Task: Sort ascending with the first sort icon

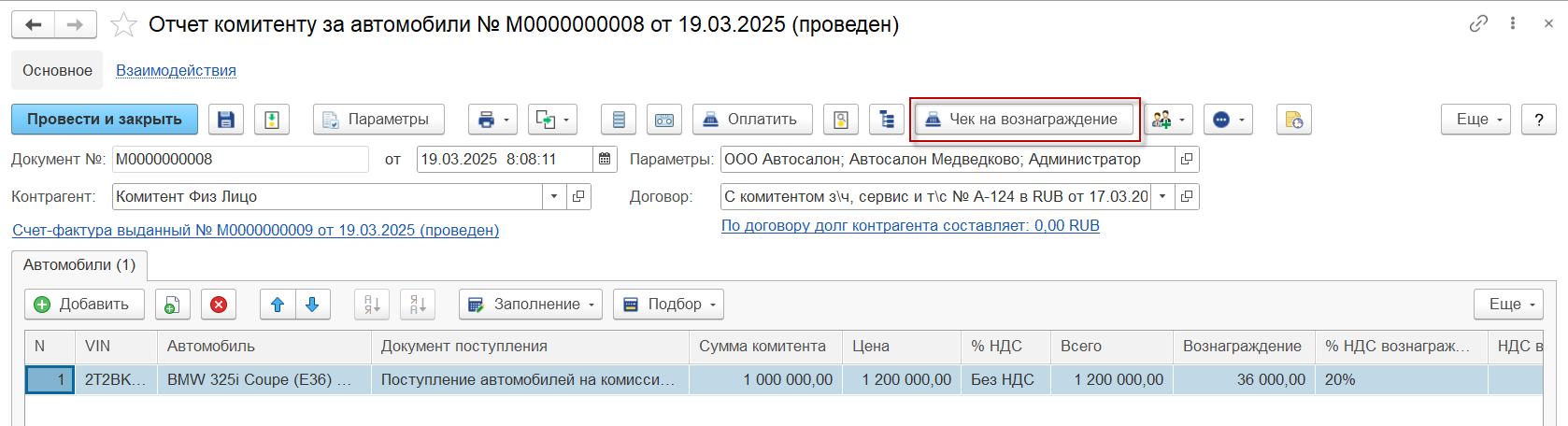Action: pyautogui.click(x=372, y=305)
